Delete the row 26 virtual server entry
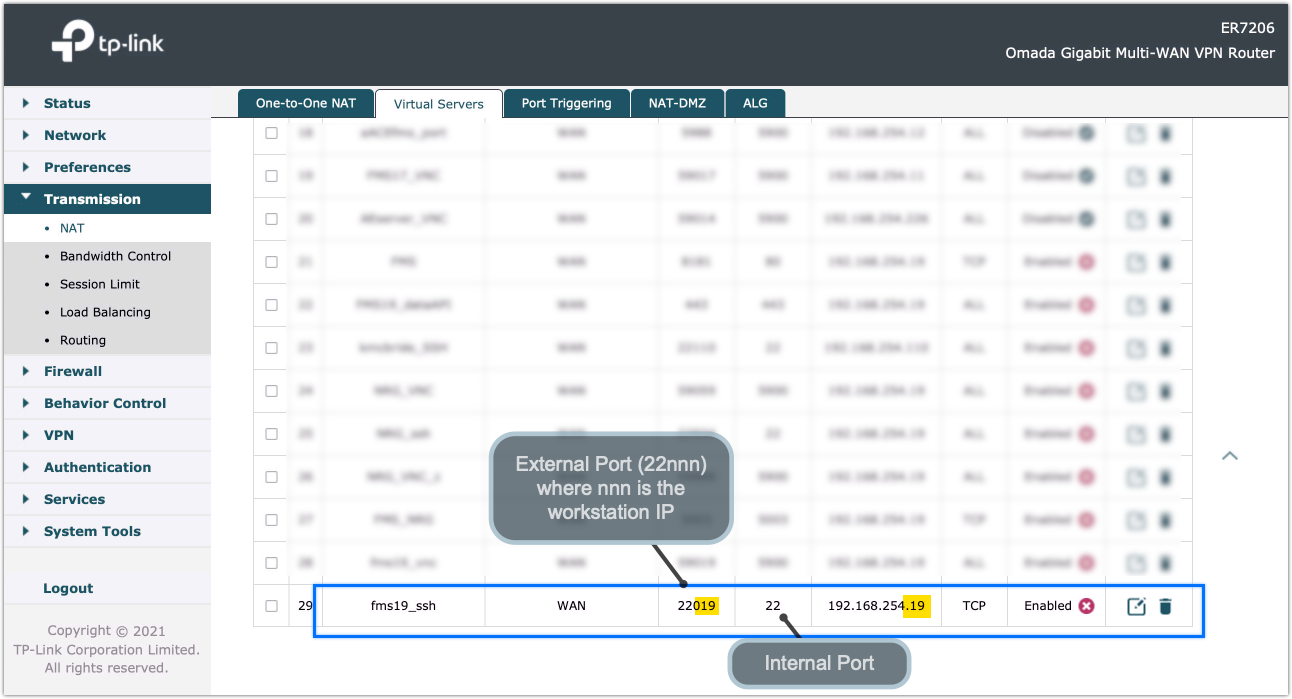The width and height of the screenshot is (1292, 699). (x=1165, y=477)
